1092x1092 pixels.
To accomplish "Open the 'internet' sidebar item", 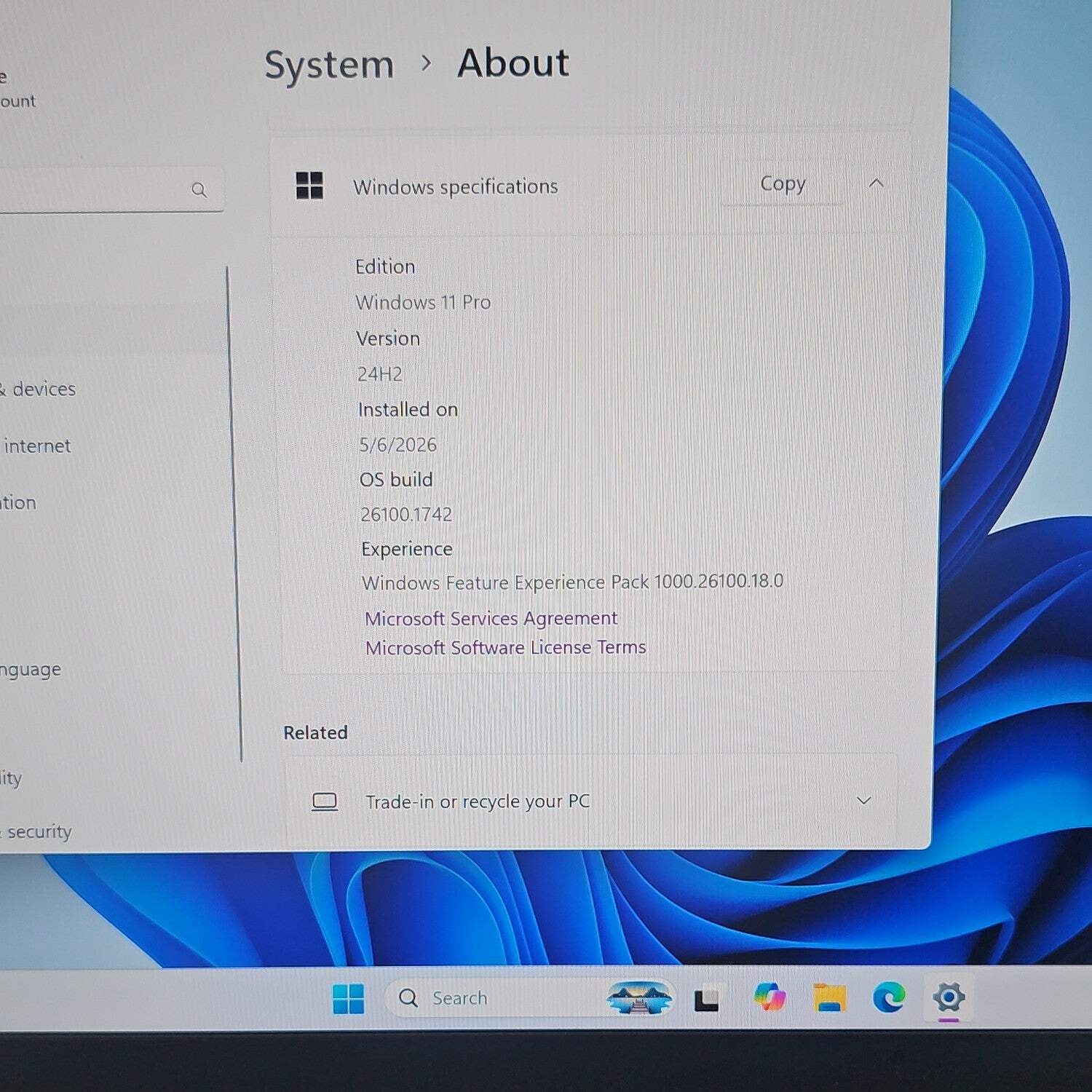I will 36,446.
